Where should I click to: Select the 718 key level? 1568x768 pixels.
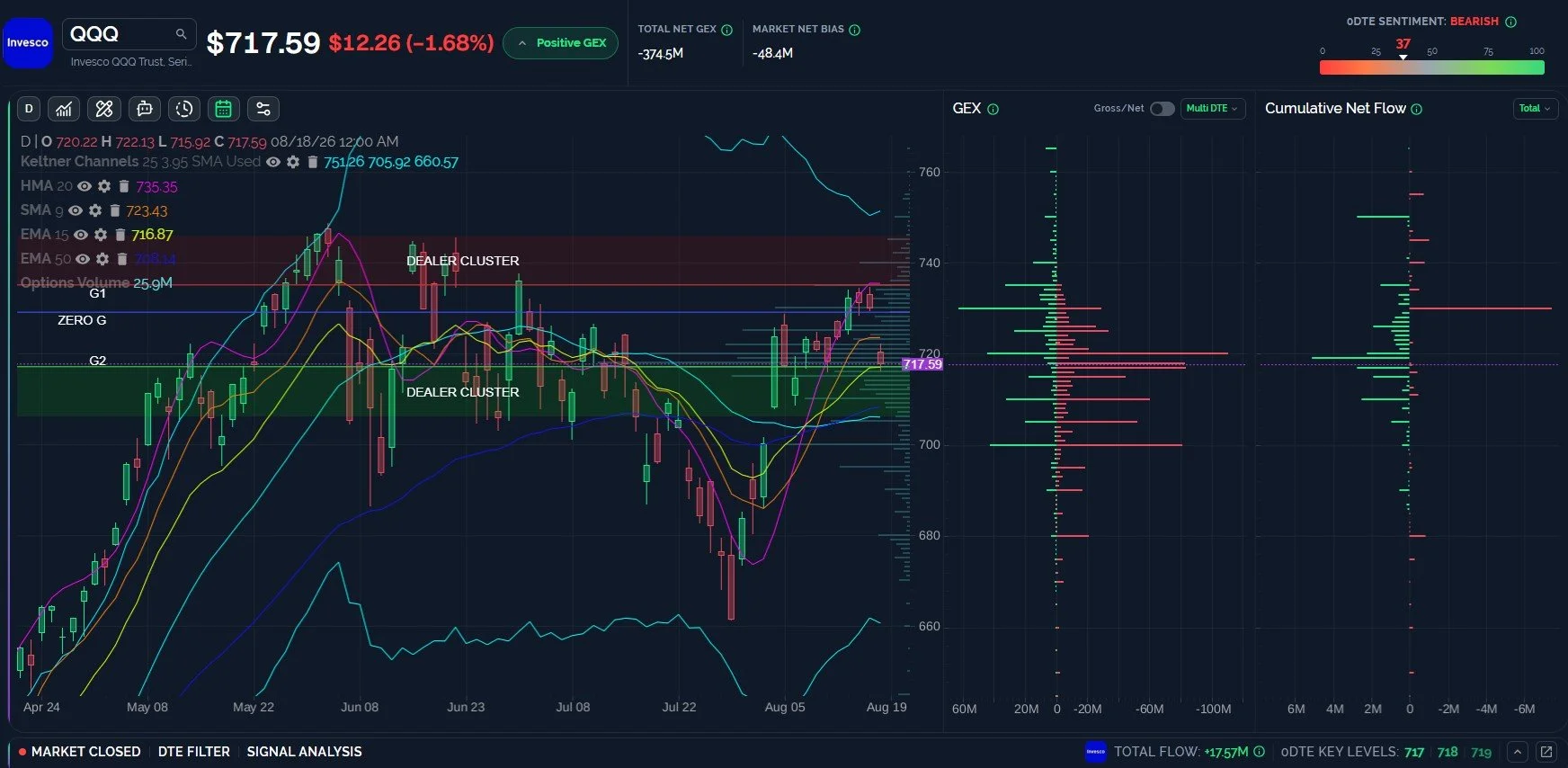pos(1448,752)
